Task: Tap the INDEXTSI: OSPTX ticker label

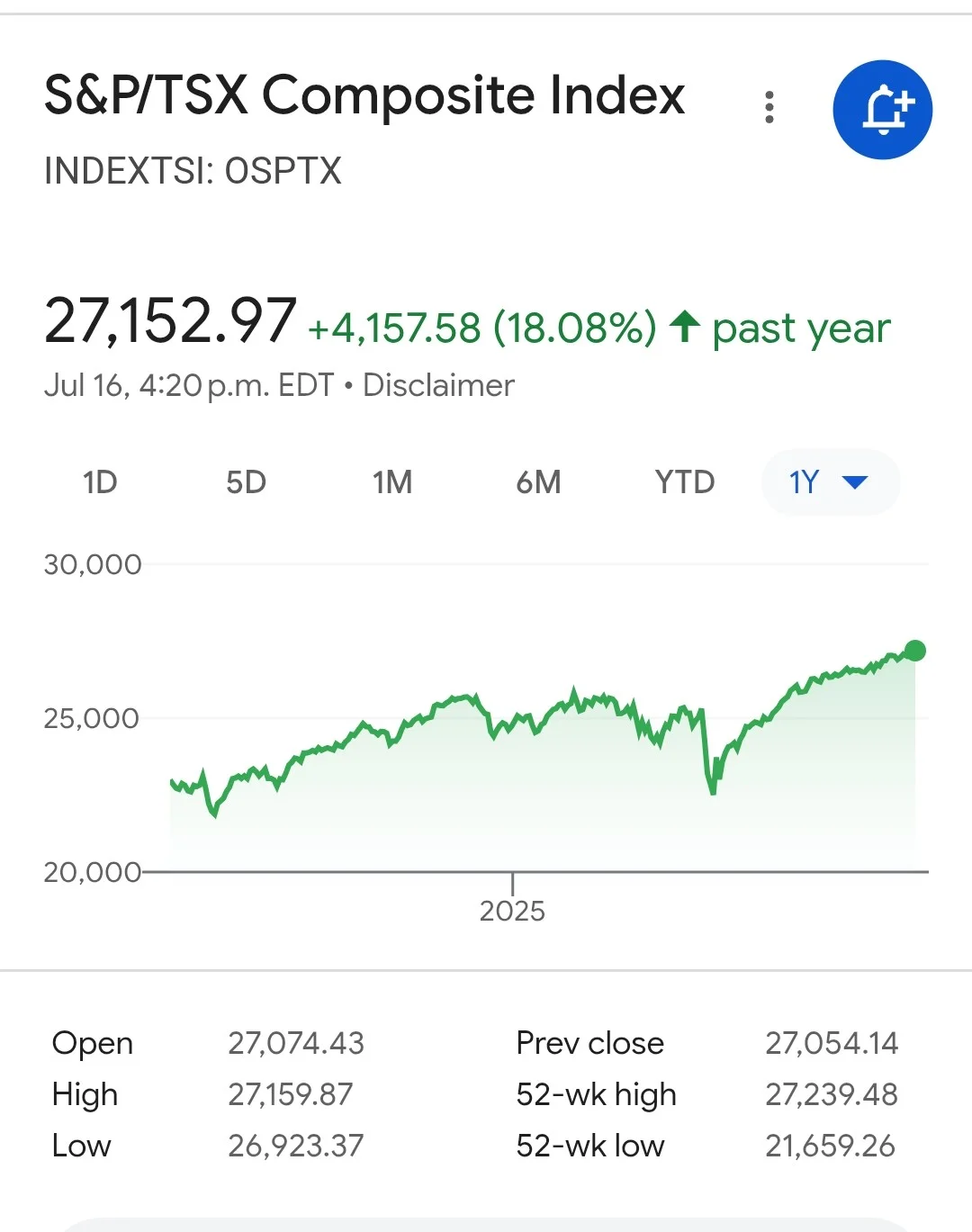Action: tap(193, 171)
